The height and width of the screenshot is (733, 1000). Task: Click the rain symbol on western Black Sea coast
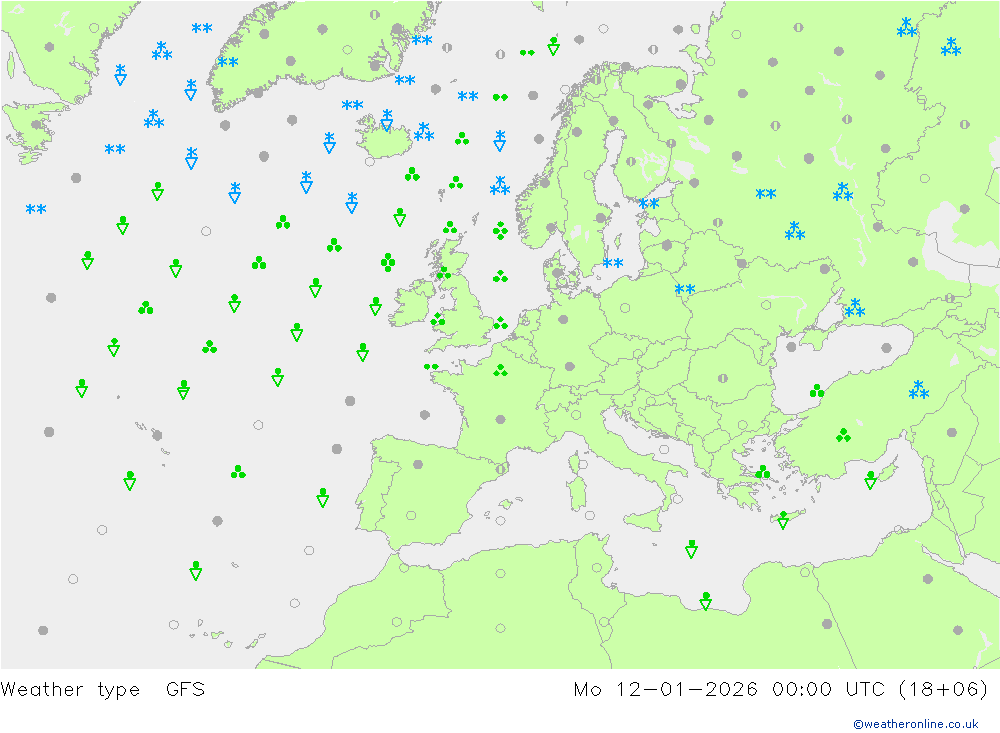817,390
